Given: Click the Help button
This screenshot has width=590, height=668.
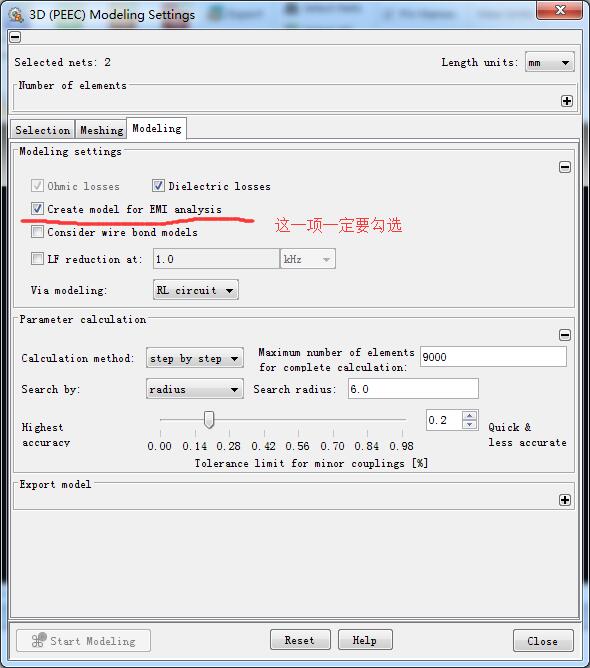Looking at the screenshot, I should tap(365, 640).
